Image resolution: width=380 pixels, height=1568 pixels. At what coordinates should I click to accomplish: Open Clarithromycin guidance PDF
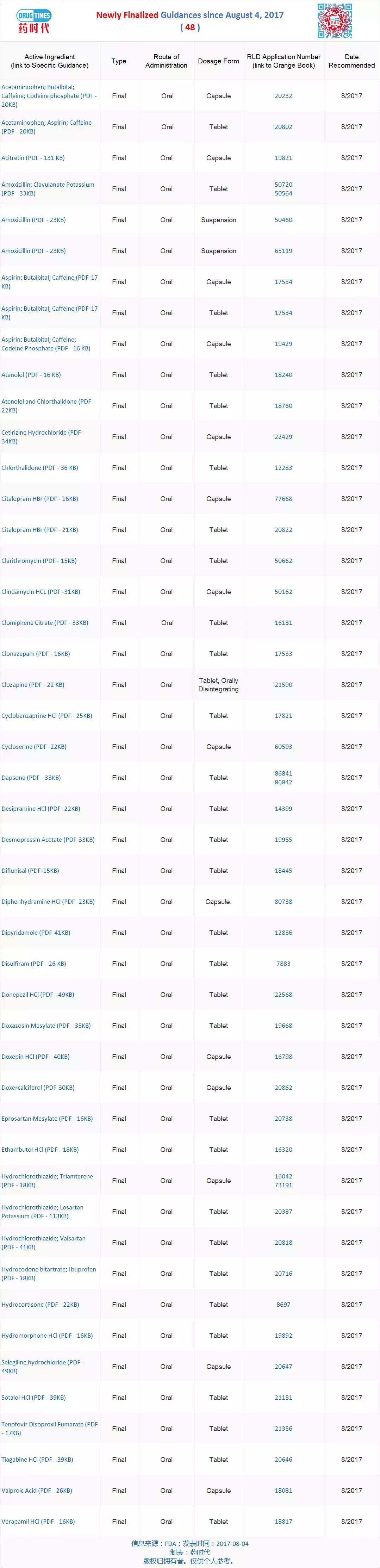coord(39,561)
